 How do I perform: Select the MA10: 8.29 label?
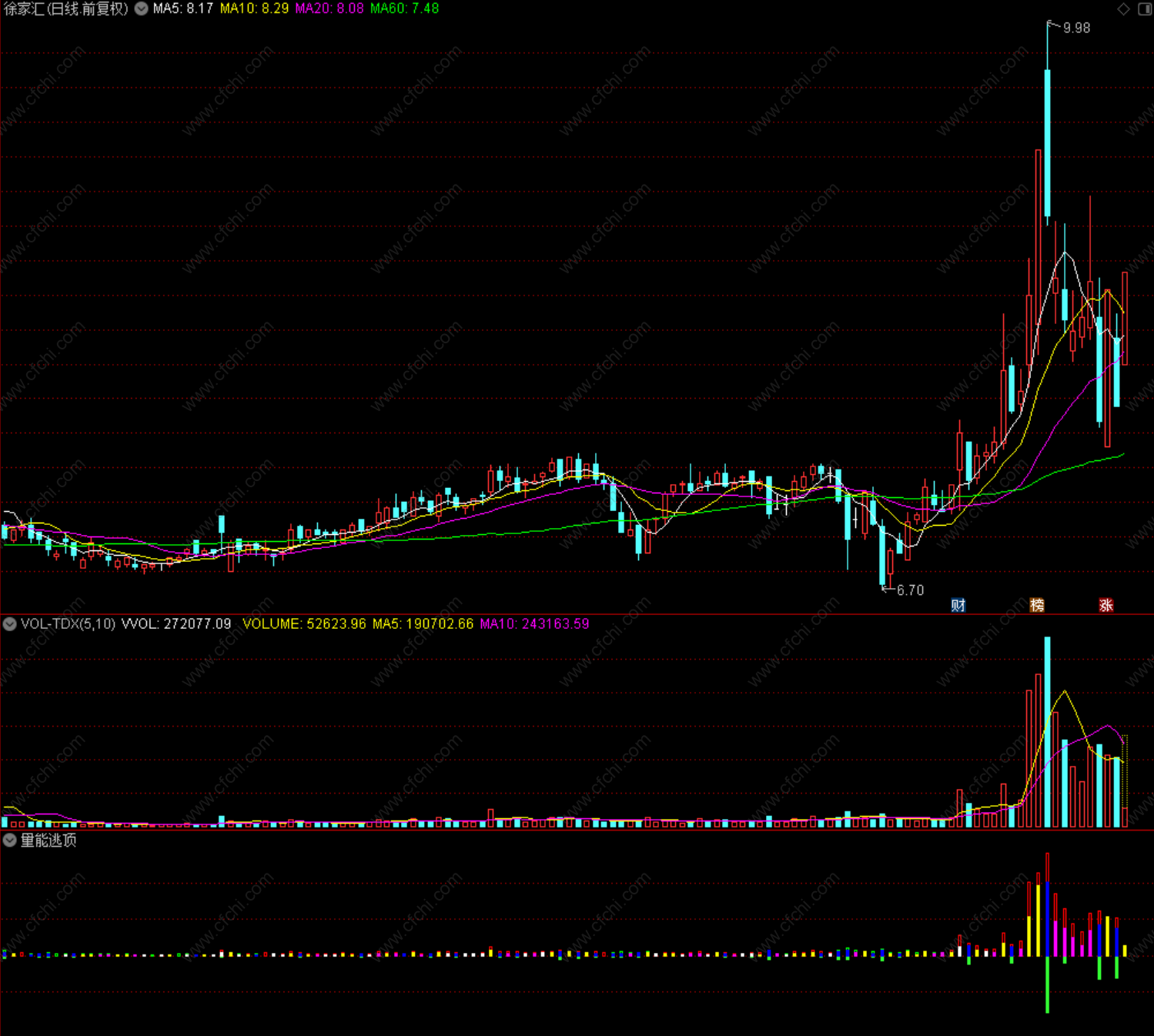[254, 9]
